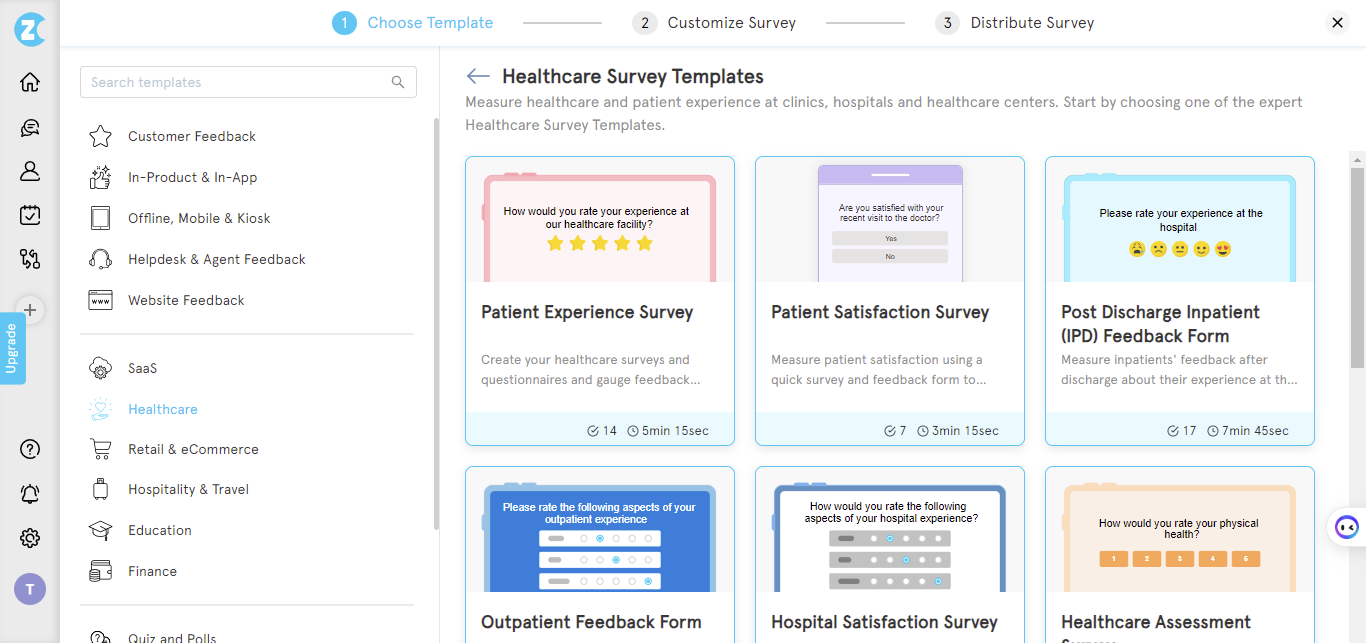The width and height of the screenshot is (1366, 643).
Task: Open the user avatar marked T
Action: click(29, 588)
